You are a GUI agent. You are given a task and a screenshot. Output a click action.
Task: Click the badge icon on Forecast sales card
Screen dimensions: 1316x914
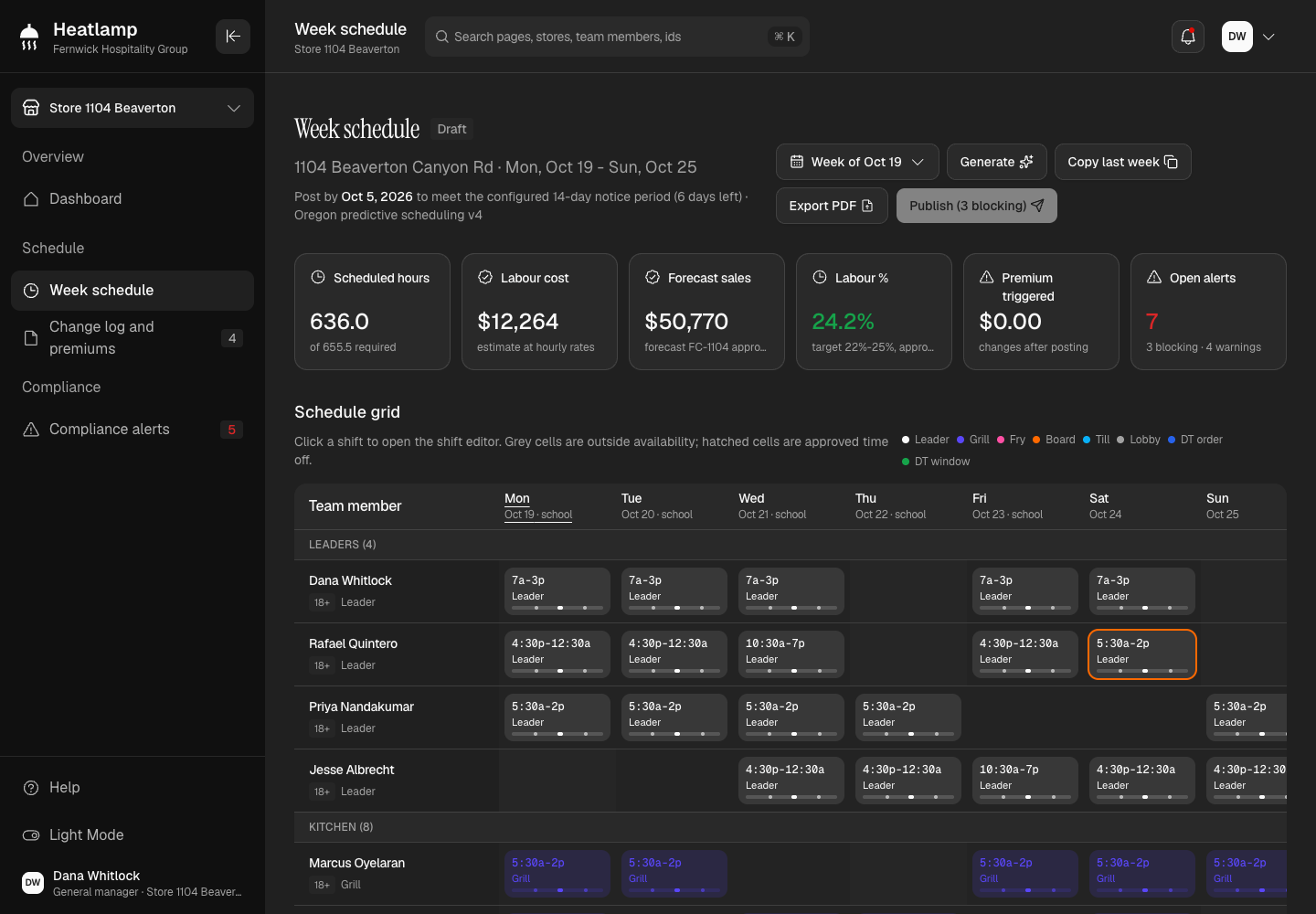653,277
